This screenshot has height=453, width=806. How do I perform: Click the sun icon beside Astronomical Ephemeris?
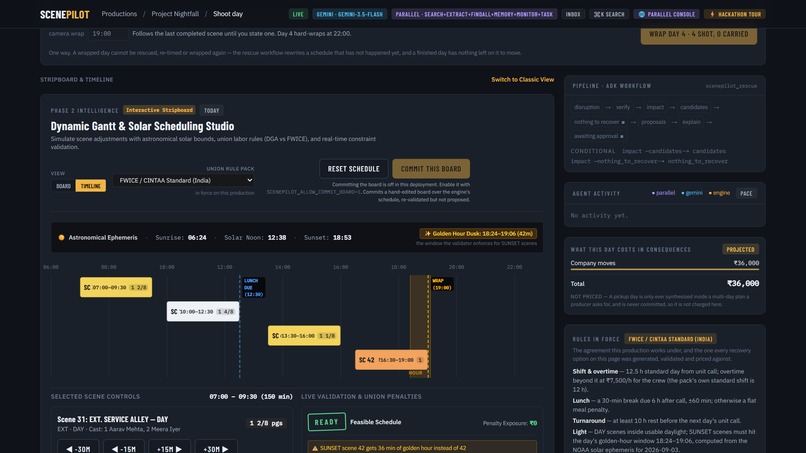coord(61,238)
